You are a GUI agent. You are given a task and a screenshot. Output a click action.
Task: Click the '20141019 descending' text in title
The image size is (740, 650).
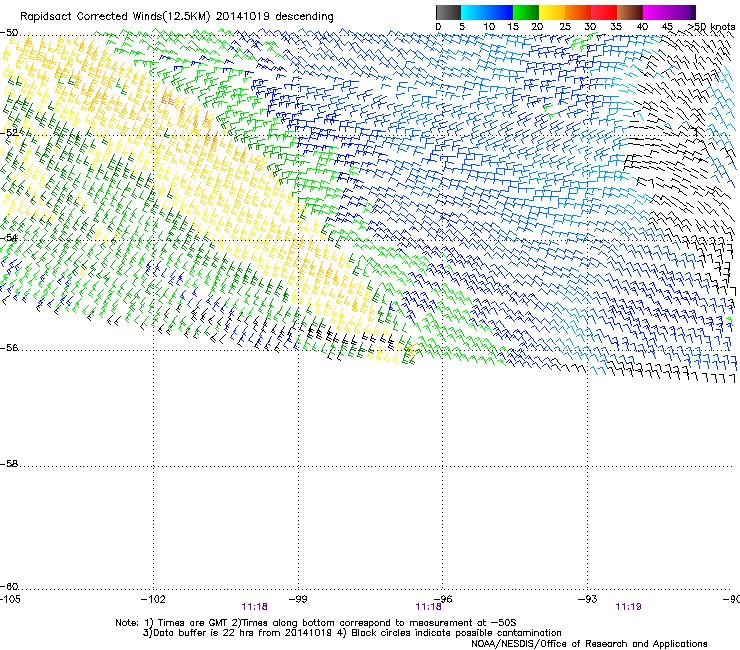point(275,17)
